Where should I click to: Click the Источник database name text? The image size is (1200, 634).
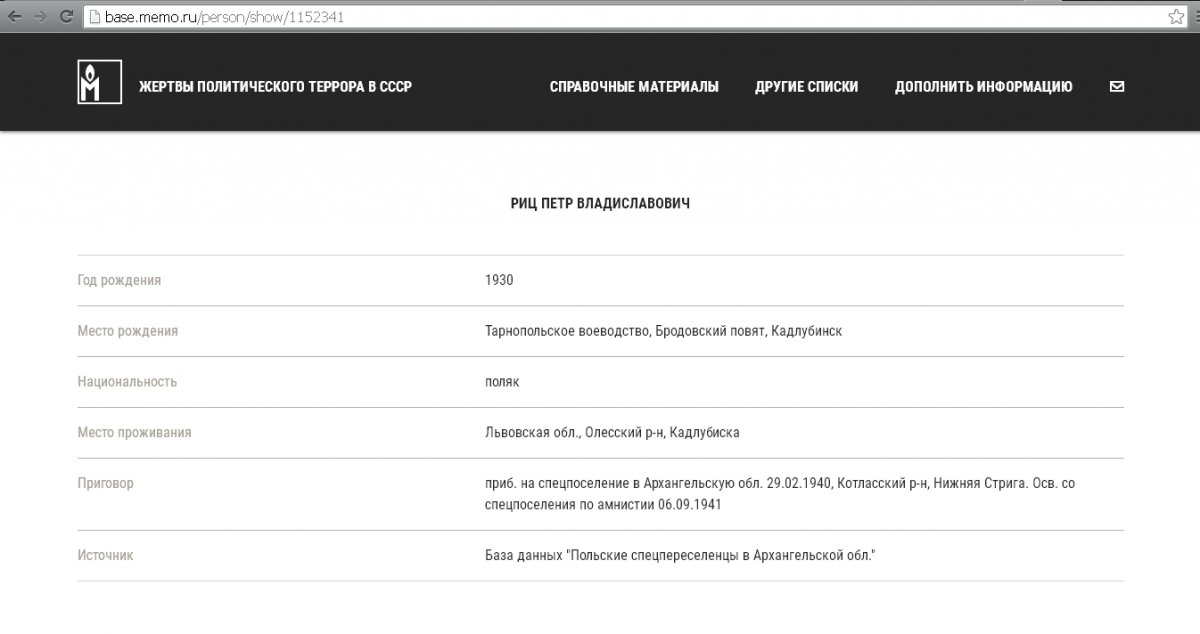tap(680, 555)
